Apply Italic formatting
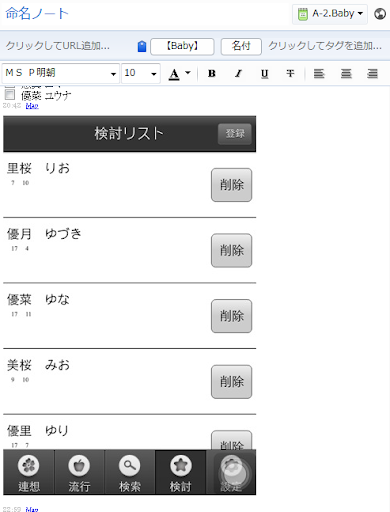This screenshot has width=390, height=512. (238, 73)
